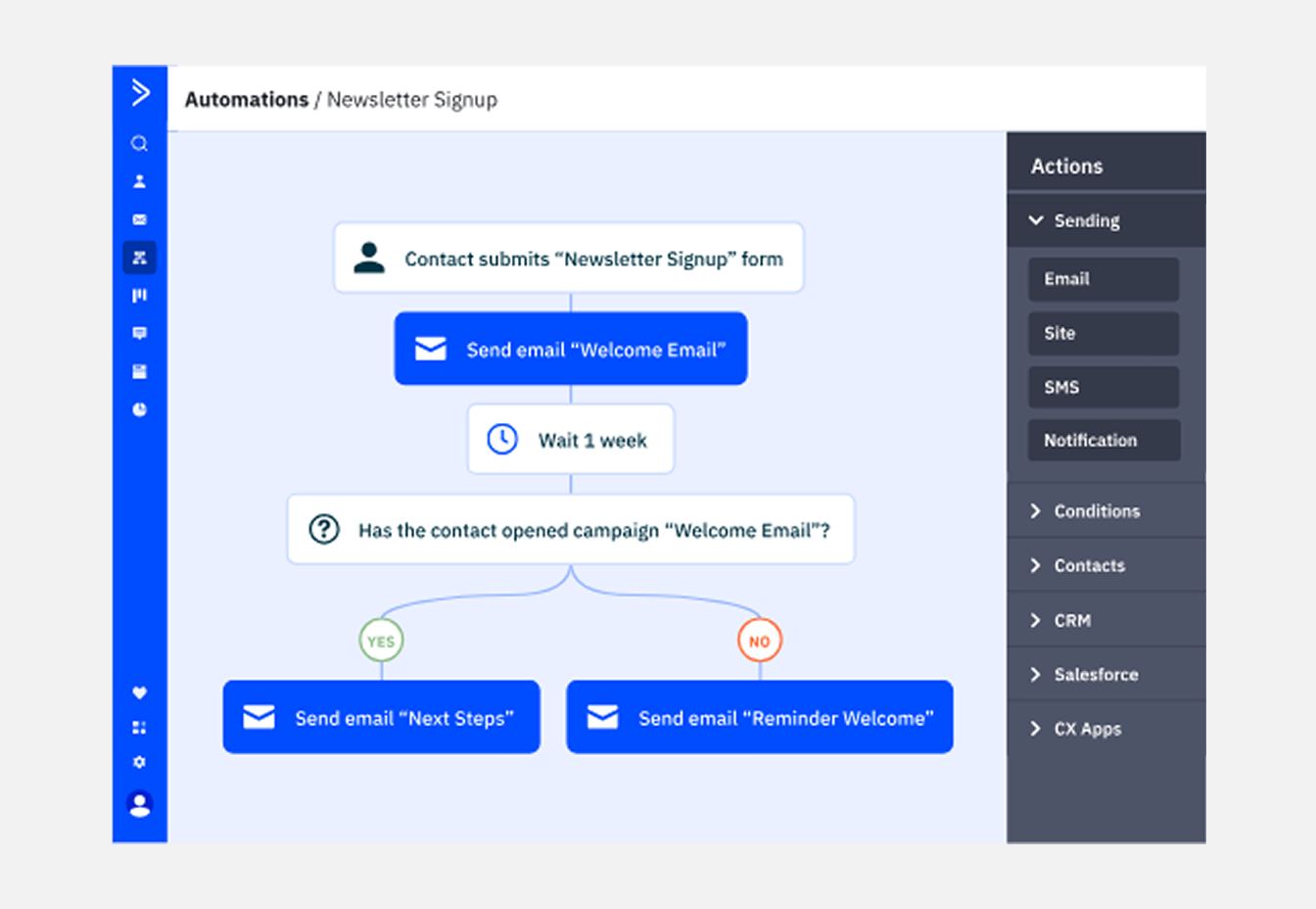Open Settings gear icon in sidebar
1316x909 pixels.
pyautogui.click(x=140, y=762)
